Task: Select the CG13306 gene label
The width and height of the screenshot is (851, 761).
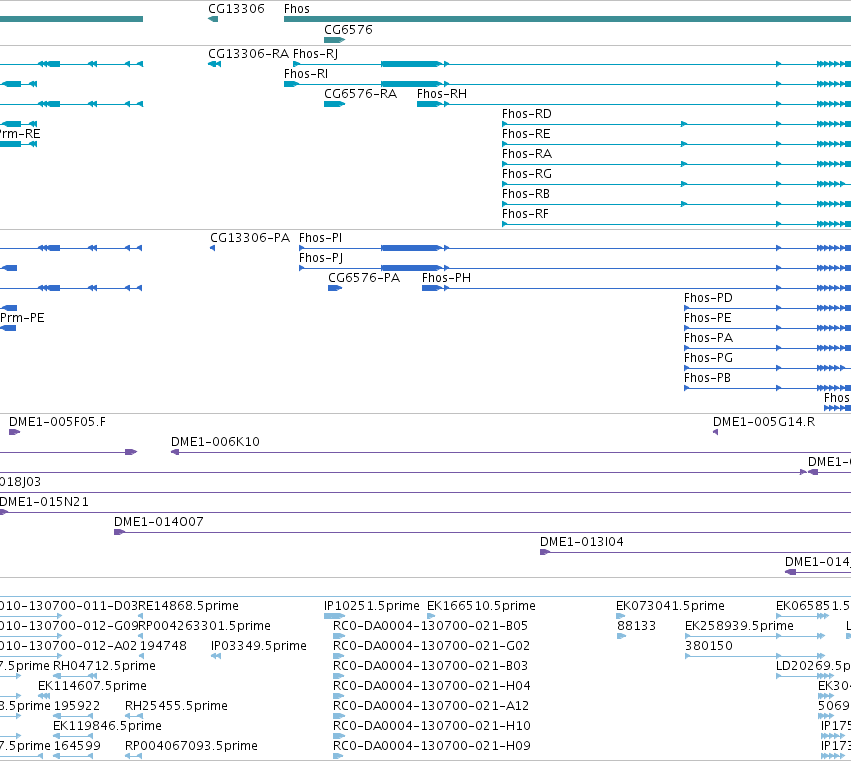Action: (236, 9)
